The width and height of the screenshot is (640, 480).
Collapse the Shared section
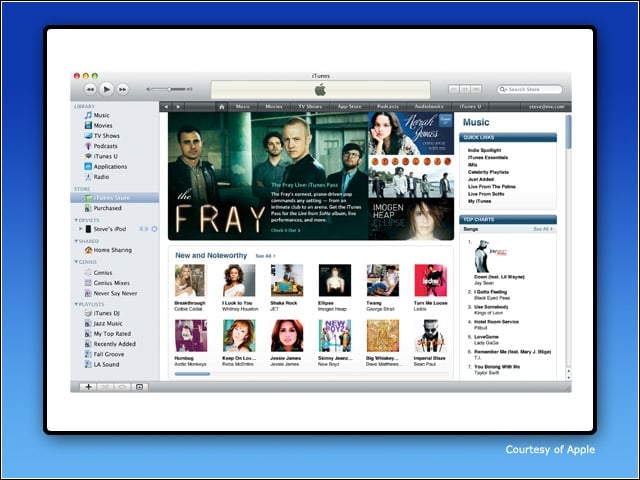(x=76, y=241)
